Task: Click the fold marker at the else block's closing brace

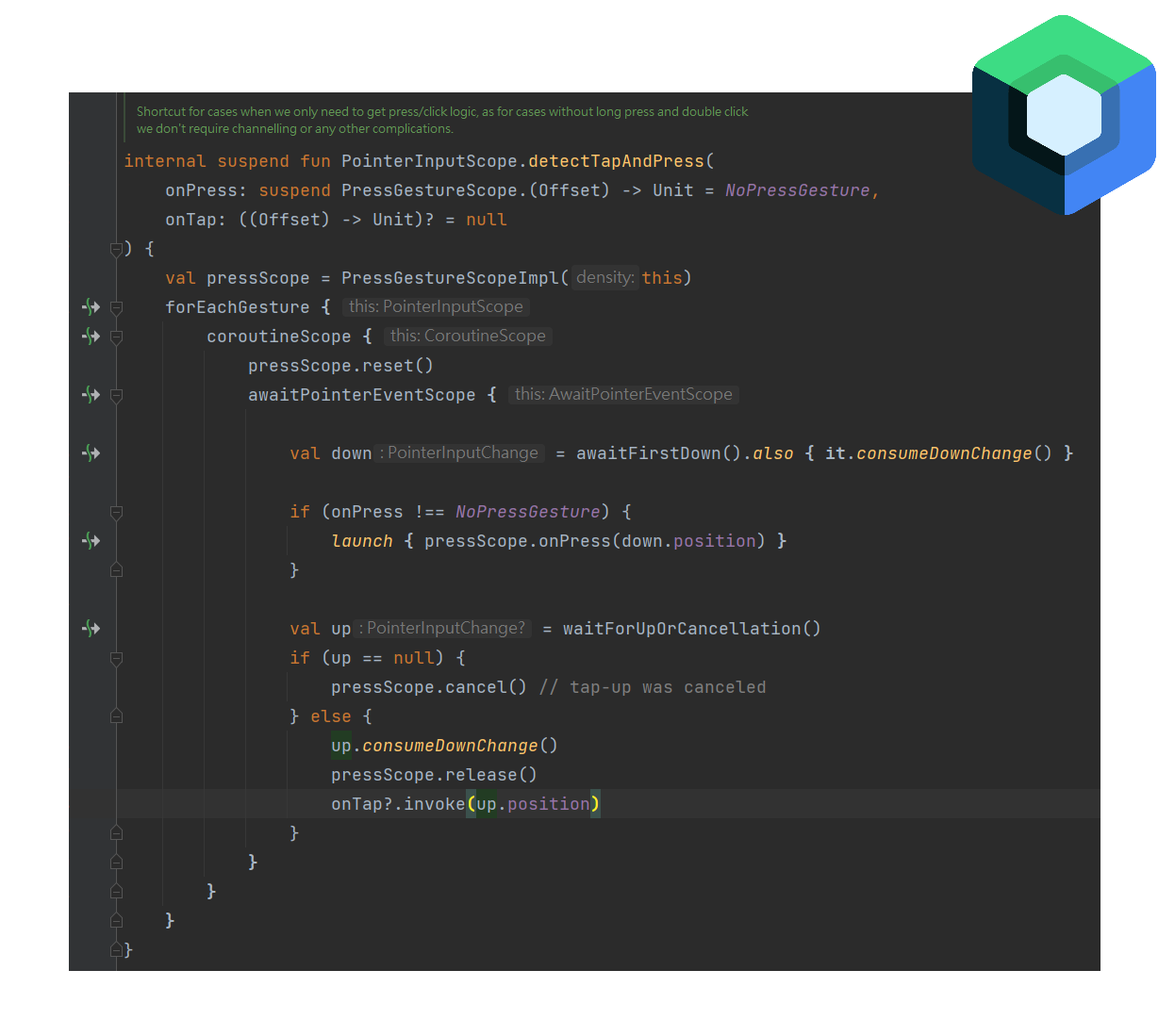Action: click(x=115, y=831)
